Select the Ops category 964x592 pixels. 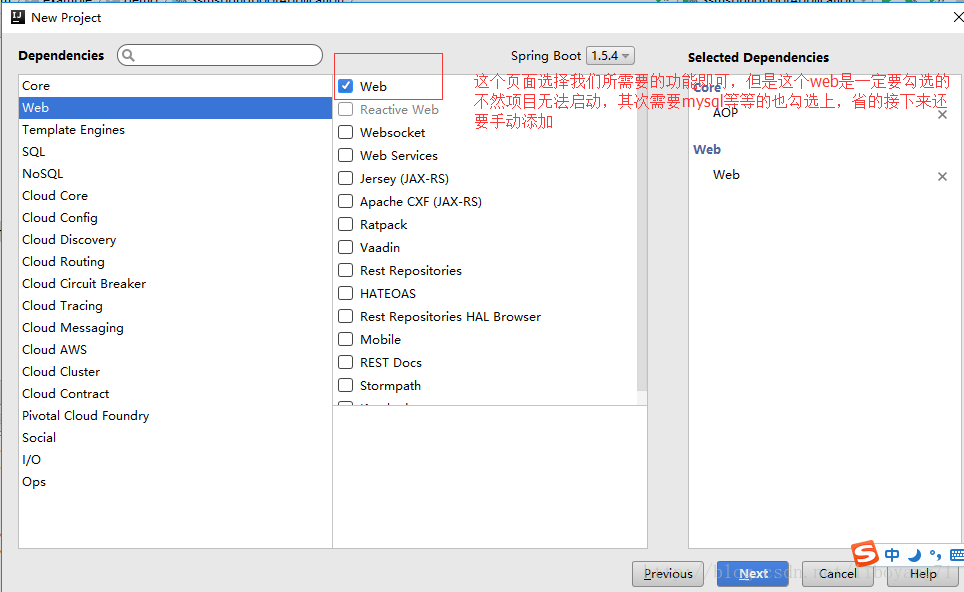(x=175, y=482)
